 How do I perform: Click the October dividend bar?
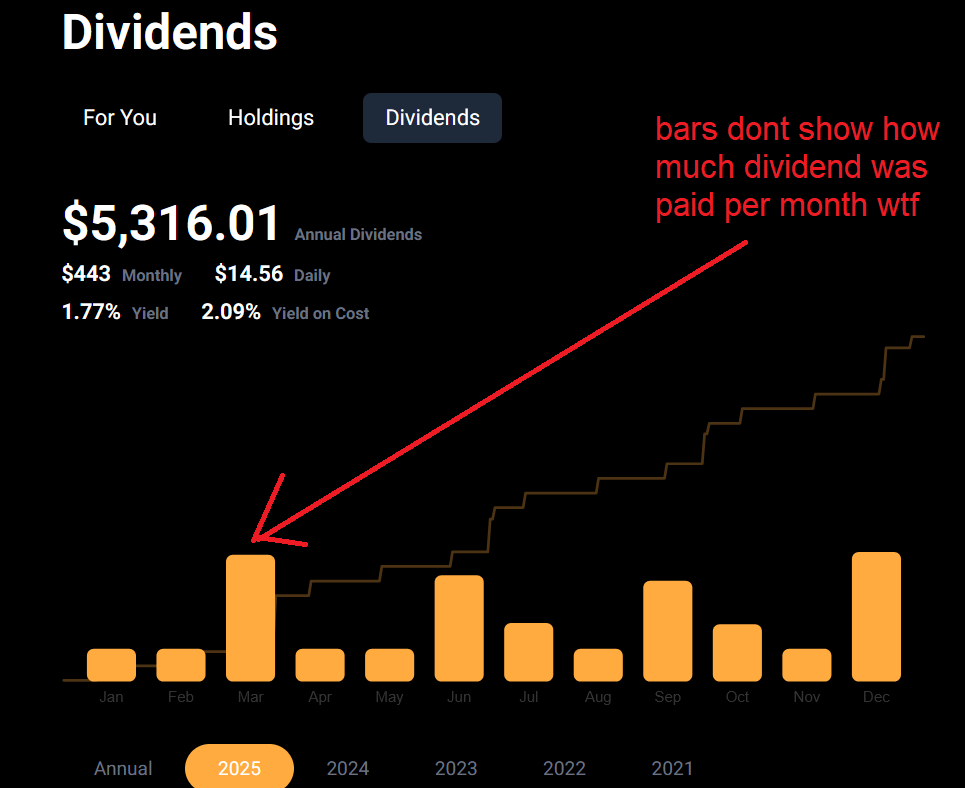point(737,653)
